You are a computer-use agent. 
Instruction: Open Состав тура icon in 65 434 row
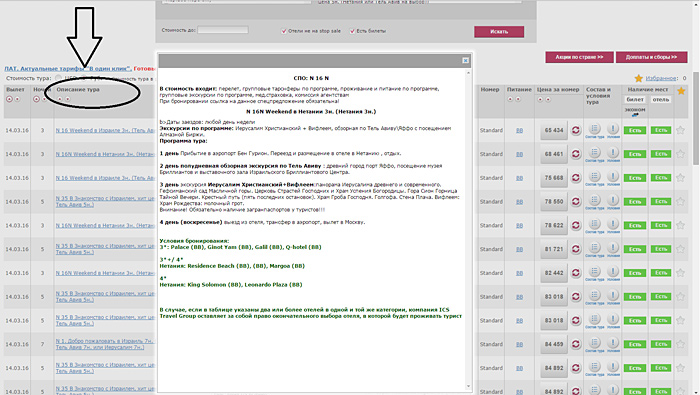coord(594,129)
